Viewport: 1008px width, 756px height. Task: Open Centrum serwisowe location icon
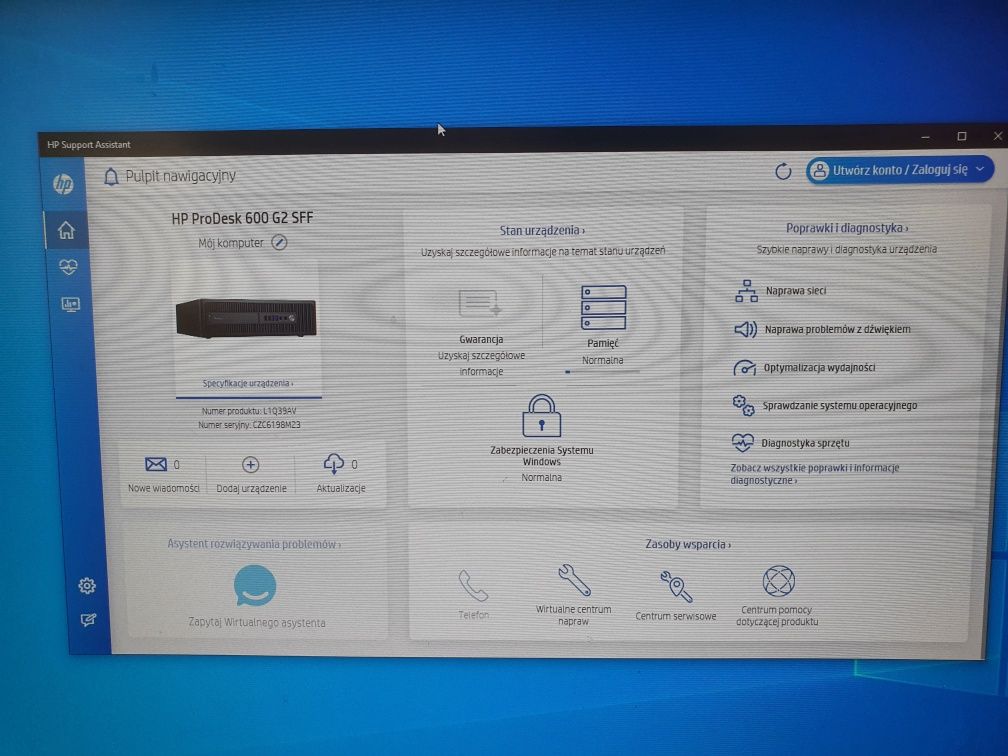676,586
